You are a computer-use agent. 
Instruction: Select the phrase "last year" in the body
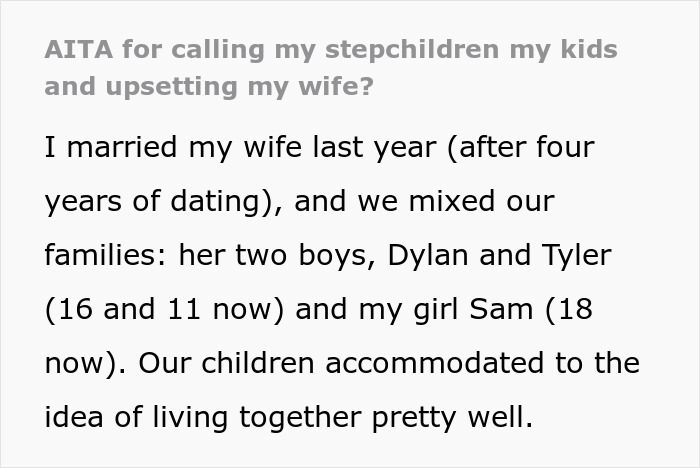pos(374,148)
